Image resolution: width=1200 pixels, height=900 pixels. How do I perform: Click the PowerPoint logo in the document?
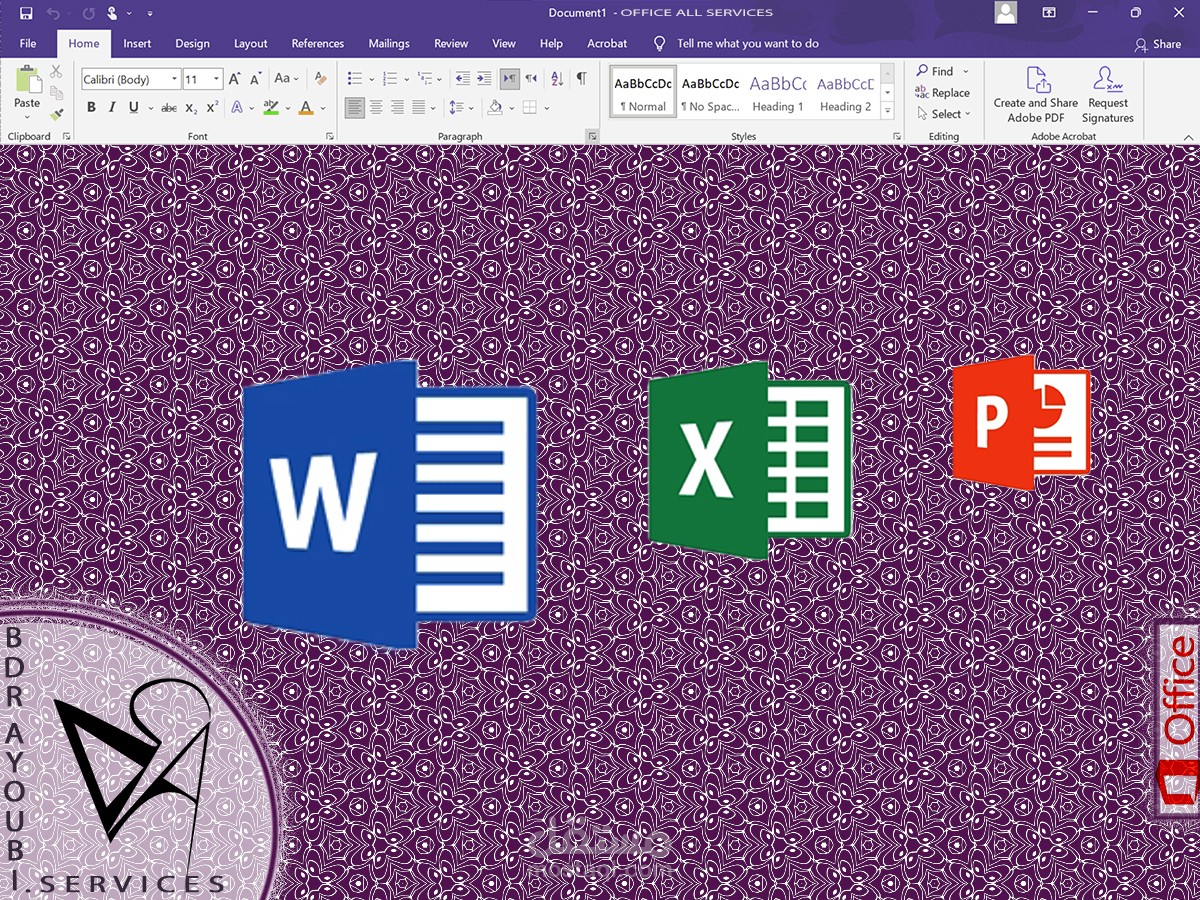click(1021, 421)
